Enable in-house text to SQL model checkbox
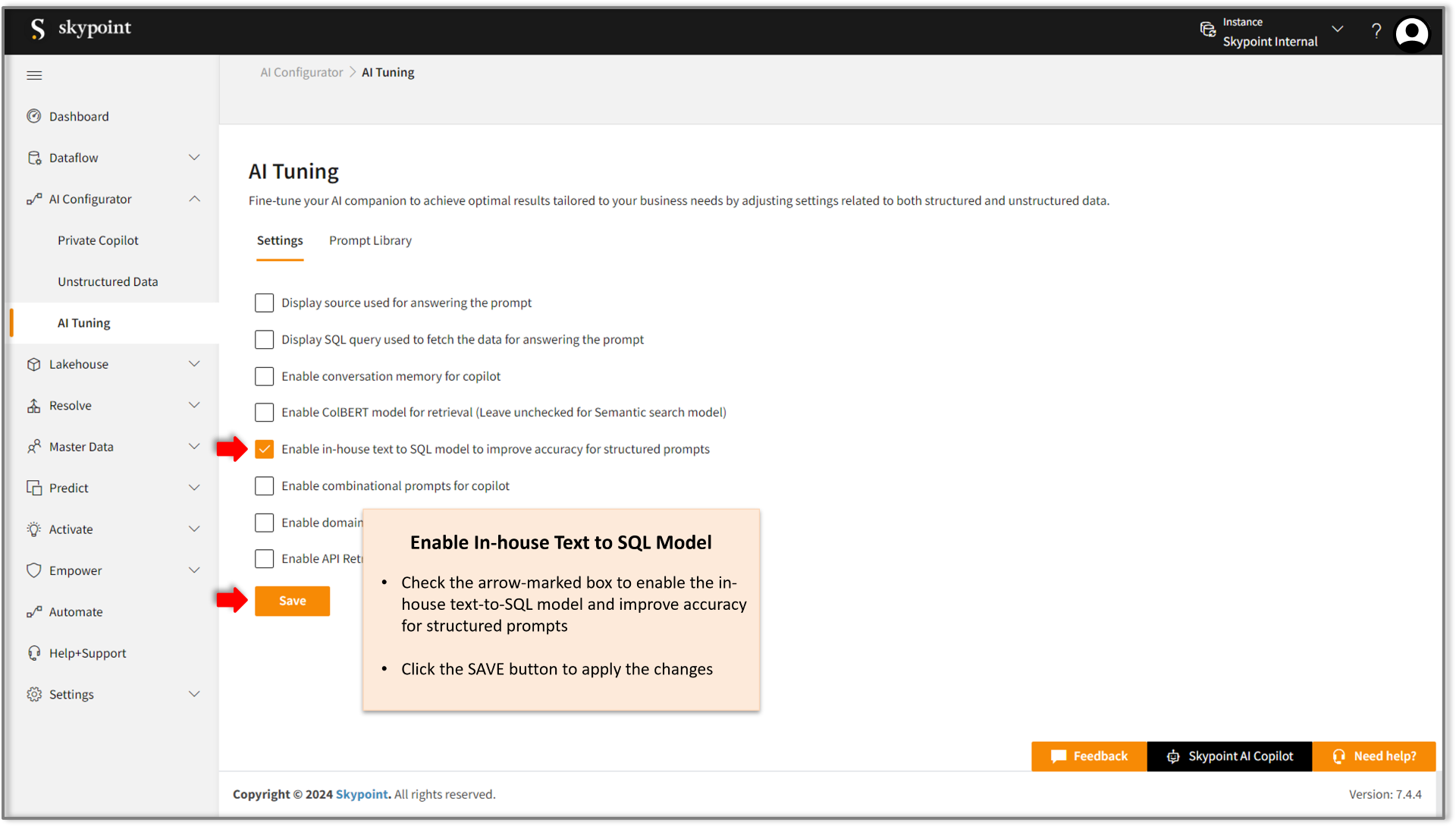The image size is (1456, 826). [x=263, y=448]
